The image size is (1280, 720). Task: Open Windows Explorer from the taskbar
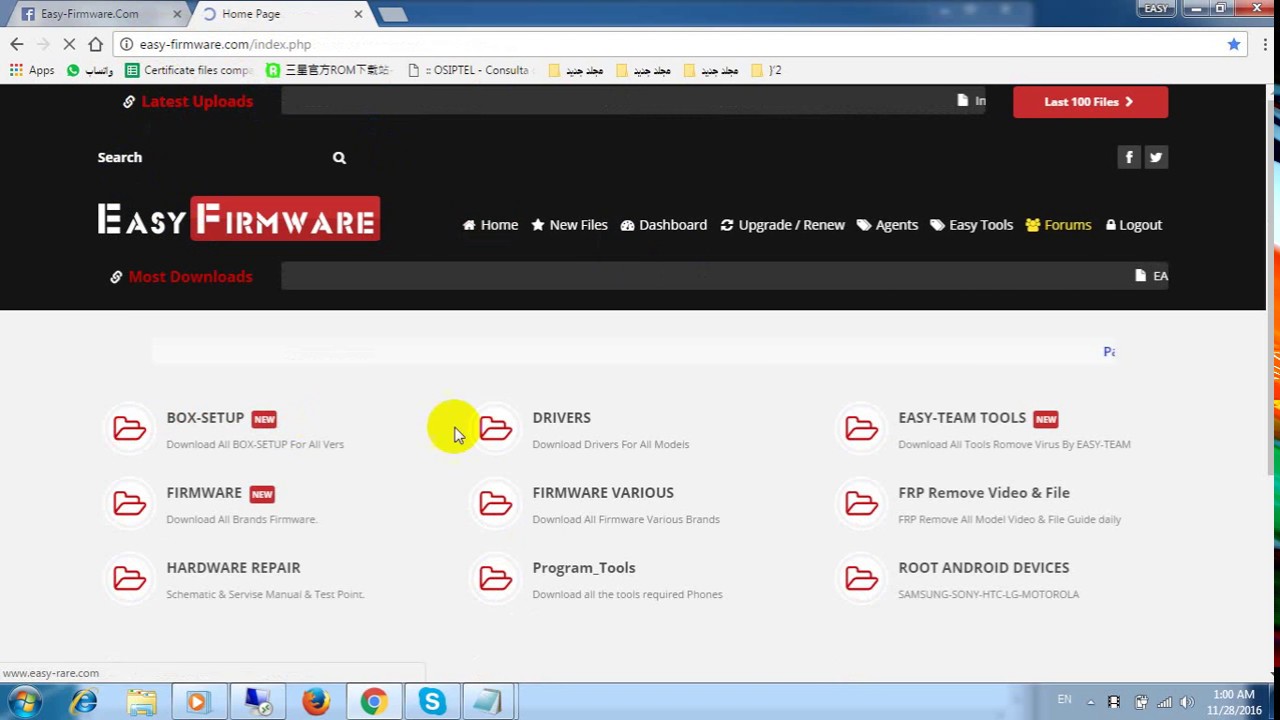click(142, 702)
